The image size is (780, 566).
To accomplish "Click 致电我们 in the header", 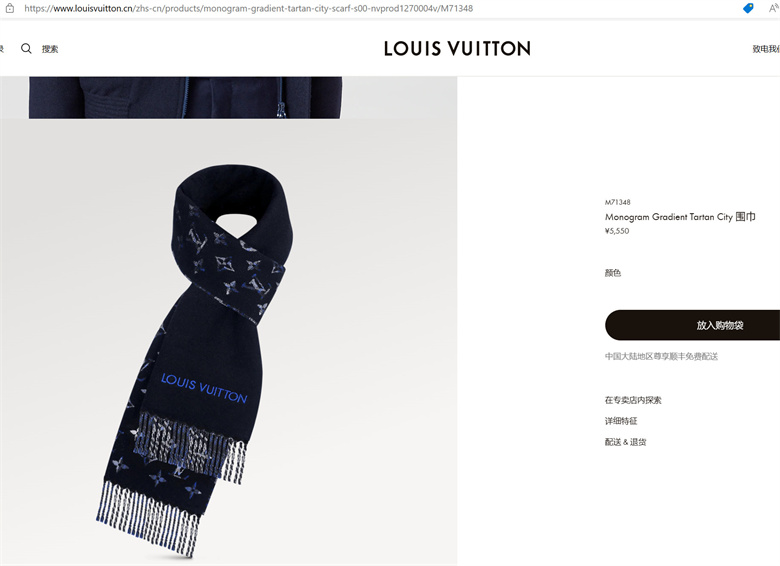I will tap(766, 49).
